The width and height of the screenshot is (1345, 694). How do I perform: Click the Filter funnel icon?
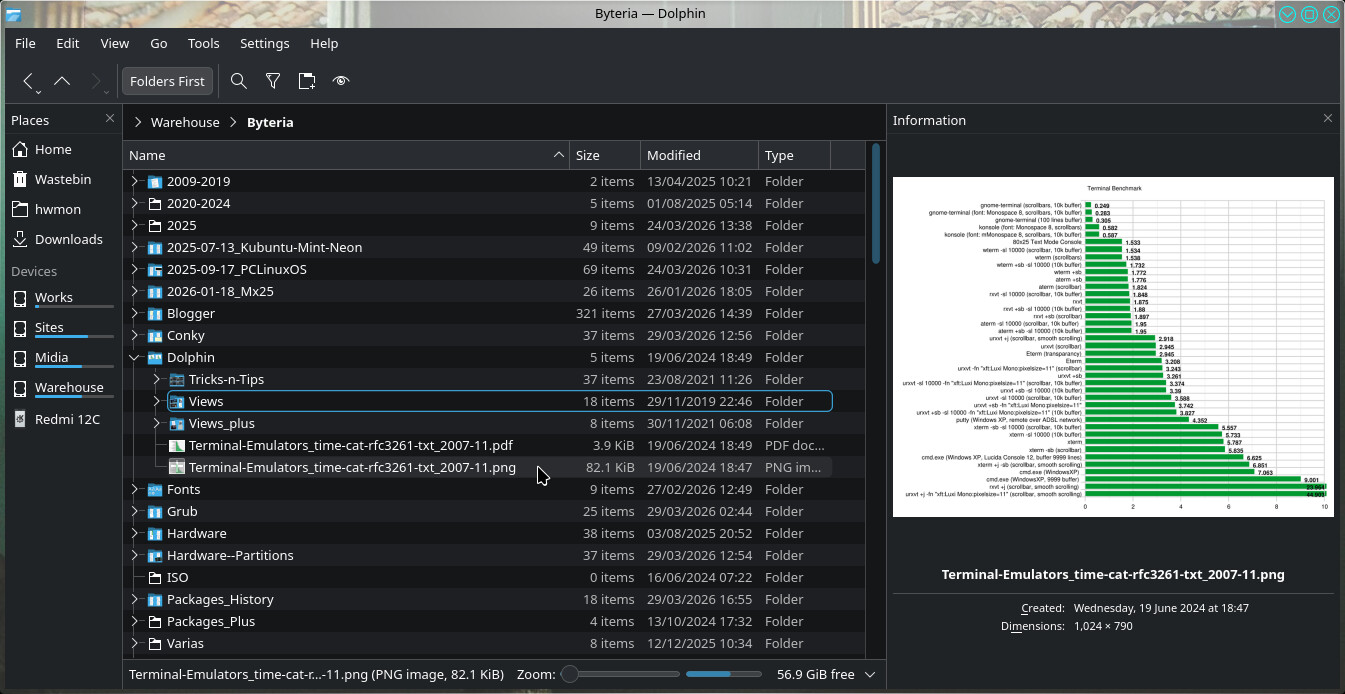pyautogui.click(x=272, y=81)
